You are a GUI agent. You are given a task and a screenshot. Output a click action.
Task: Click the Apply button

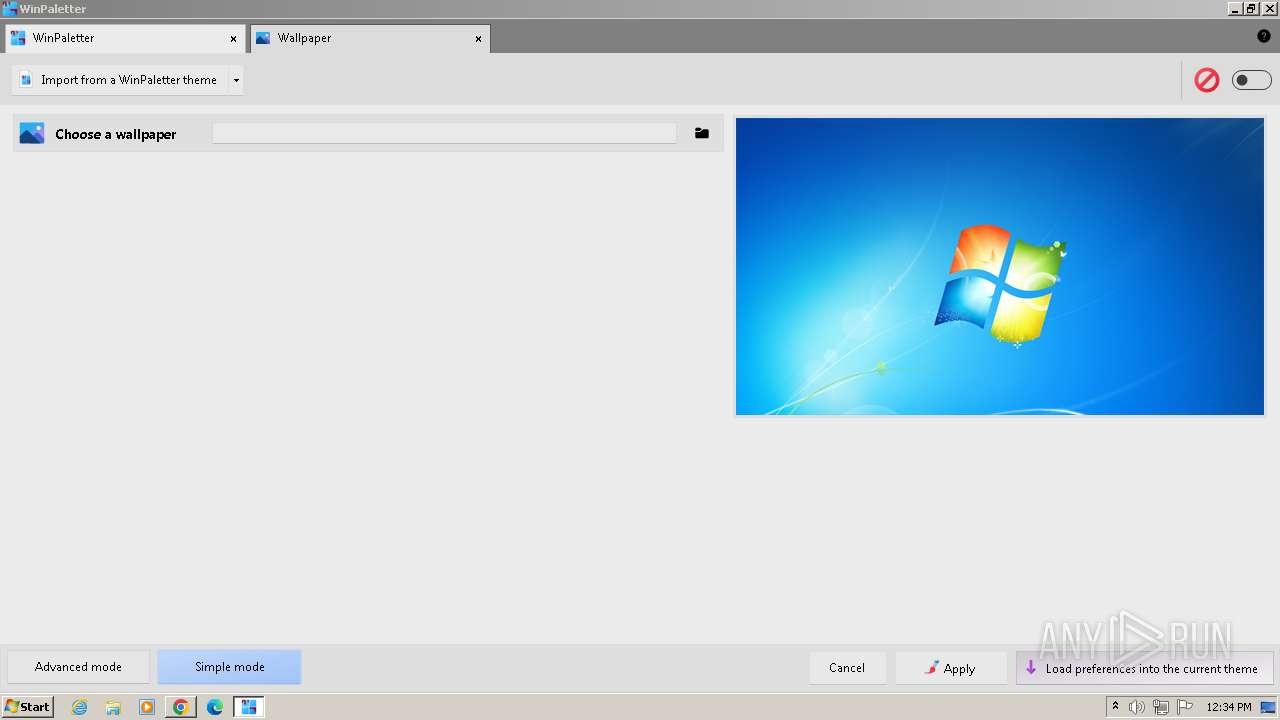click(950, 668)
